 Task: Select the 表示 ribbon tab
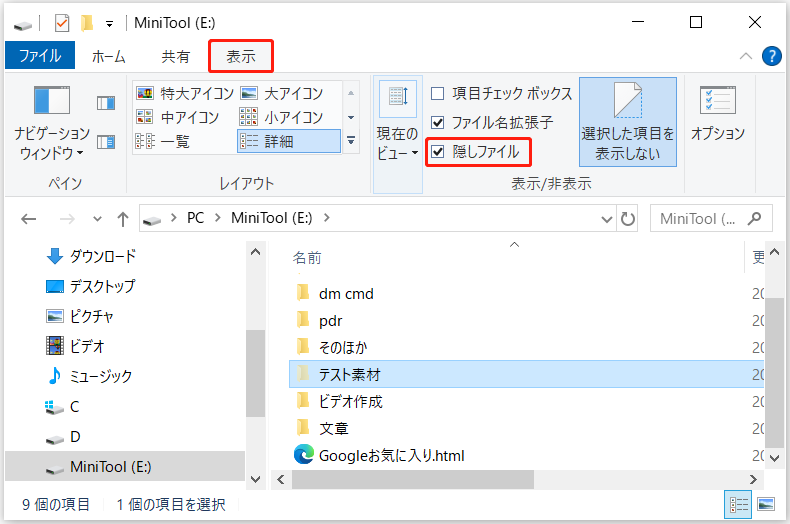pyautogui.click(x=241, y=56)
